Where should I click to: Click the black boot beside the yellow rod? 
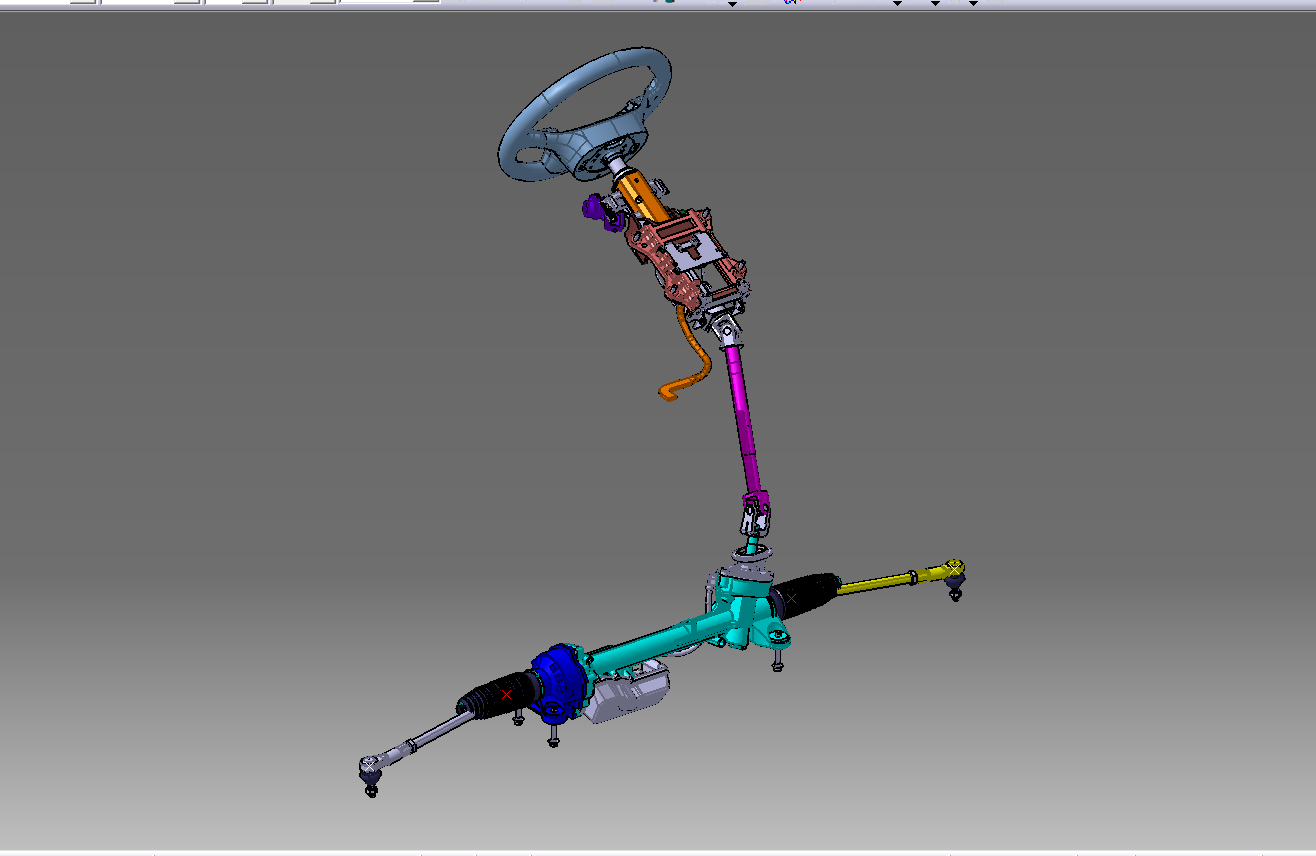pyautogui.click(x=805, y=594)
